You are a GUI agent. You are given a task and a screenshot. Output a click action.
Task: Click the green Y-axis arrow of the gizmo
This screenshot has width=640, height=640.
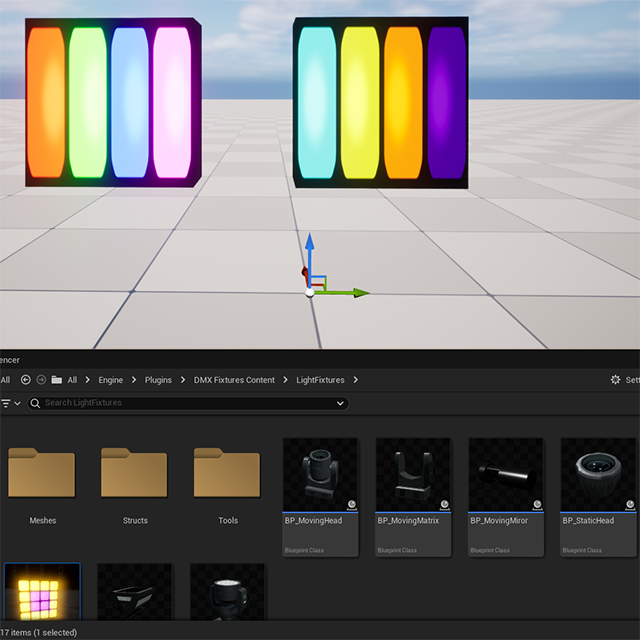(x=356, y=293)
